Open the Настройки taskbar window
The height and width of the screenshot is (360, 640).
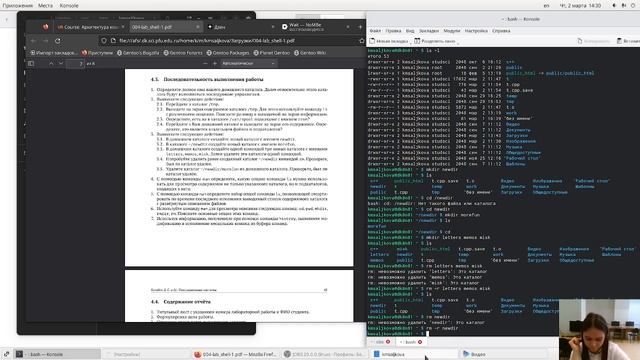(146, 354)
